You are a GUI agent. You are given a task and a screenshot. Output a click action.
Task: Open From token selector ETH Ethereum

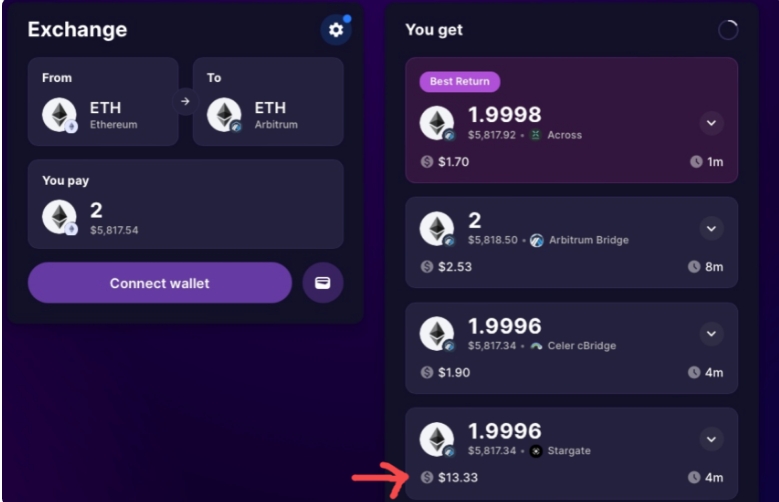click(103, 101)
